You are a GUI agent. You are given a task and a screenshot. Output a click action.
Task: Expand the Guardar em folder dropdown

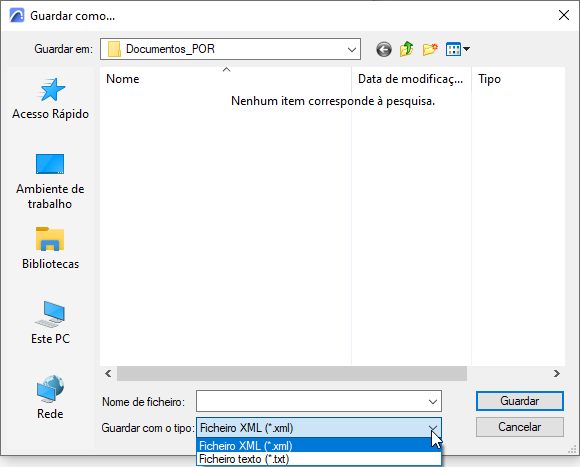click(352, 49)
